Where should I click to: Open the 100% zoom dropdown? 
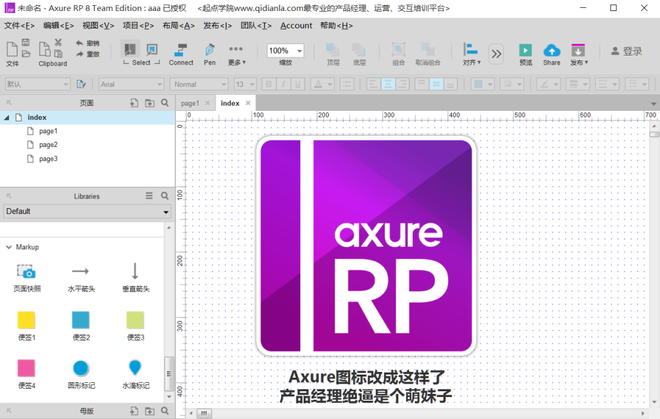pyautogui.click(x=285, y=51)
